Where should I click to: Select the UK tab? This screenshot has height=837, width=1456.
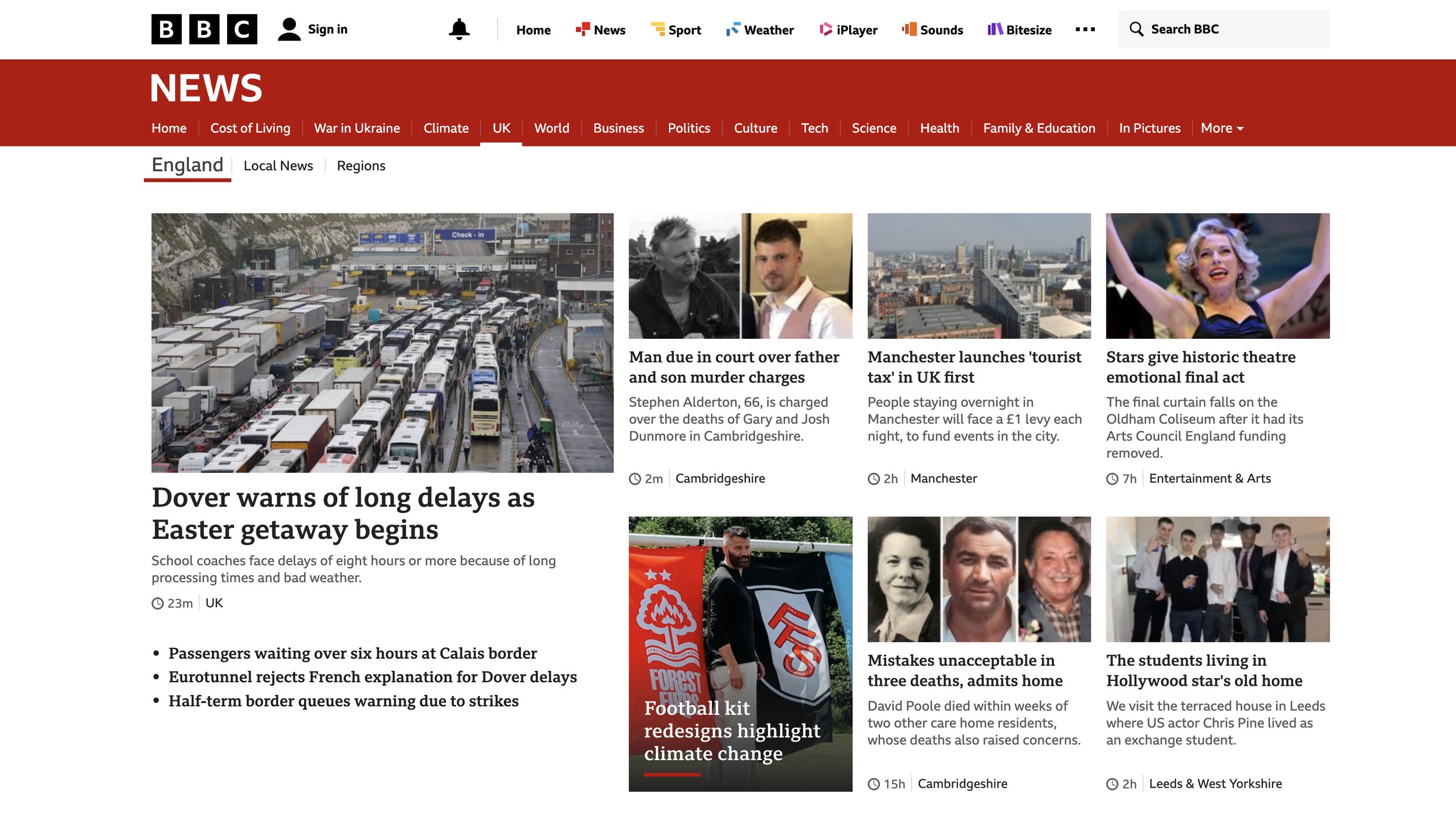pyautogui.click(x=501, y=128)
